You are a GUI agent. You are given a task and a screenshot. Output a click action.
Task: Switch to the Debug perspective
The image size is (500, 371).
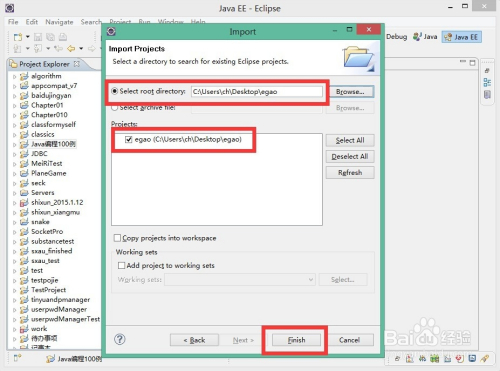[x=397, y=37]
